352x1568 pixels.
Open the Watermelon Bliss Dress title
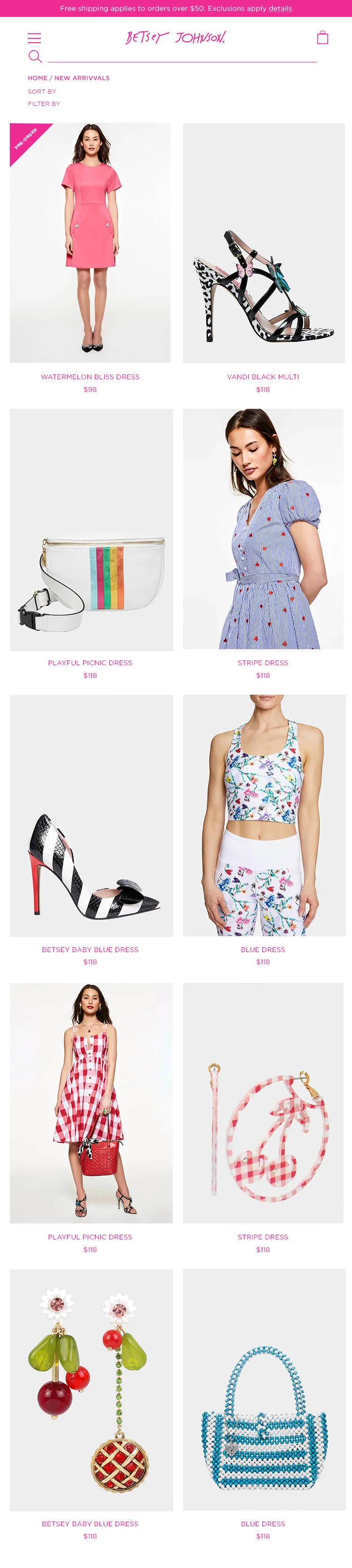(x=90, y=377)
